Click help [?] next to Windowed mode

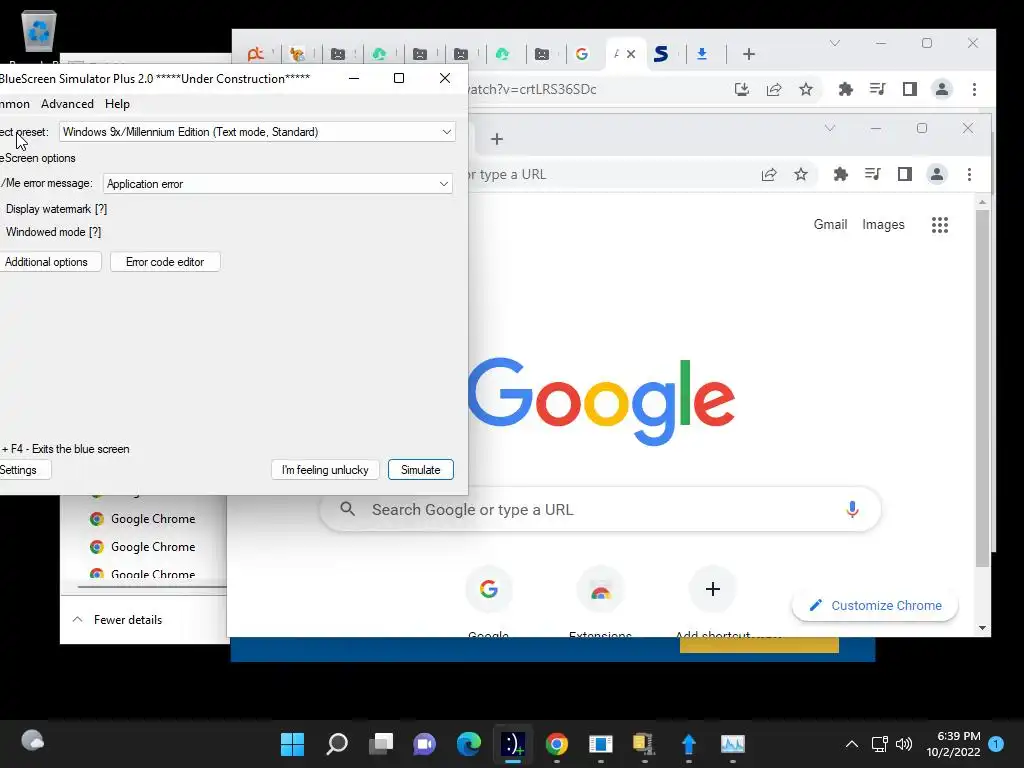click(95, 232)
